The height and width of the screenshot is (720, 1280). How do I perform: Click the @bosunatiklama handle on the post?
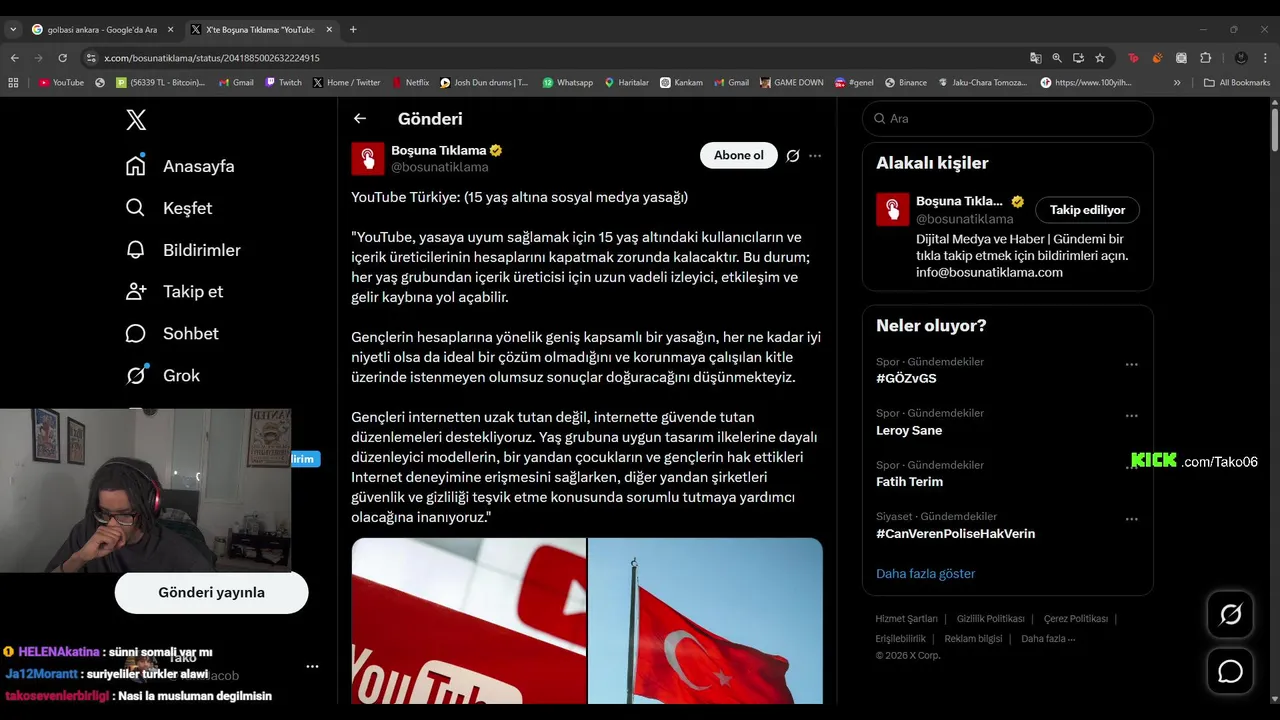point(439,167)
